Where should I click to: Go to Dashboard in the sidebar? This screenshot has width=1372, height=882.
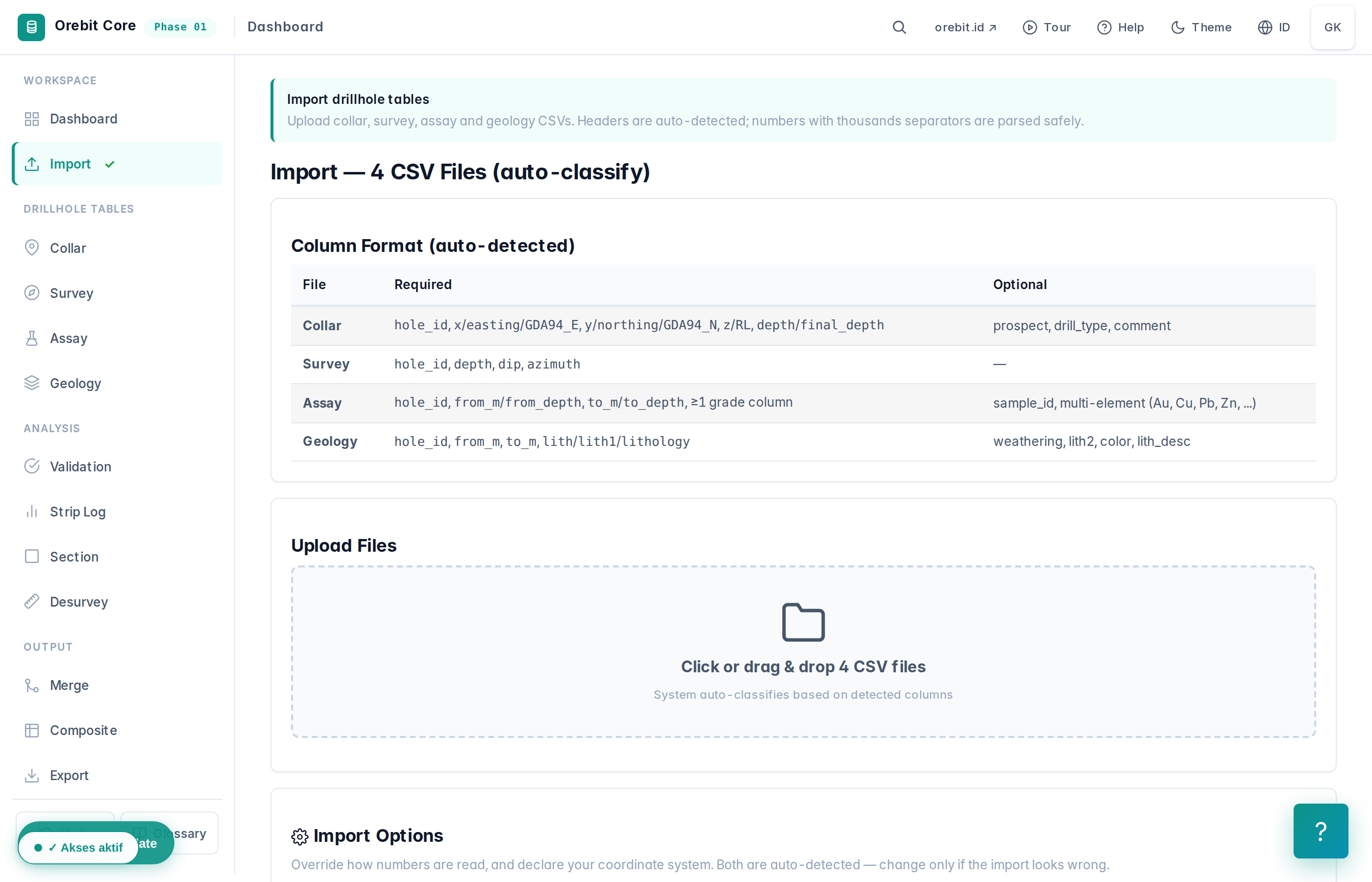117,119
